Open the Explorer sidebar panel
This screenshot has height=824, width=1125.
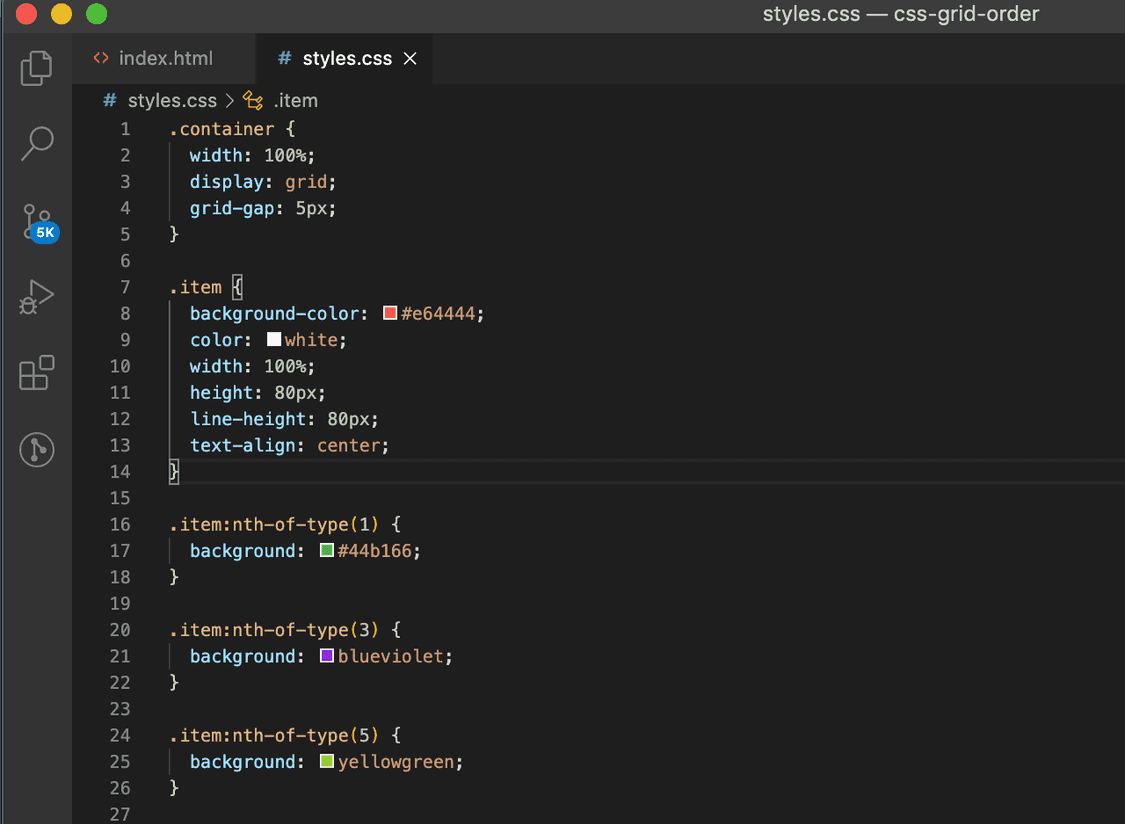[x=37, y=68]
